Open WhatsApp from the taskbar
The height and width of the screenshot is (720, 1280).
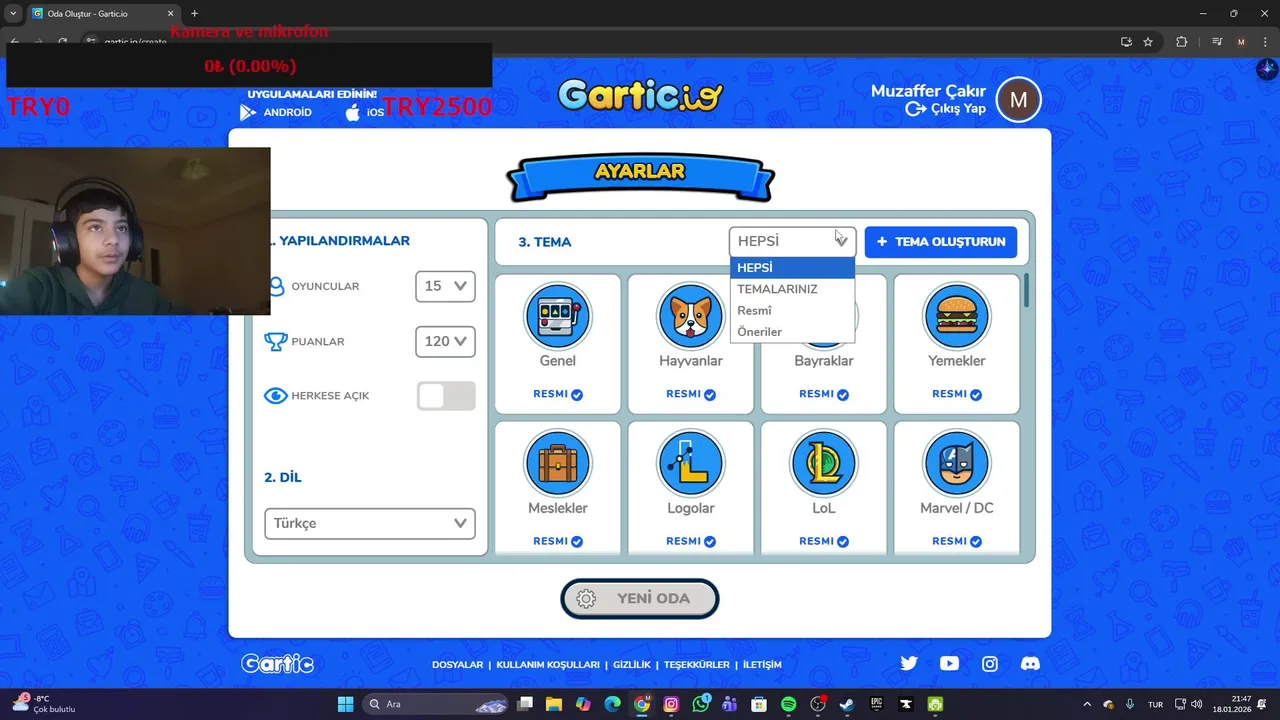point(700,704)
